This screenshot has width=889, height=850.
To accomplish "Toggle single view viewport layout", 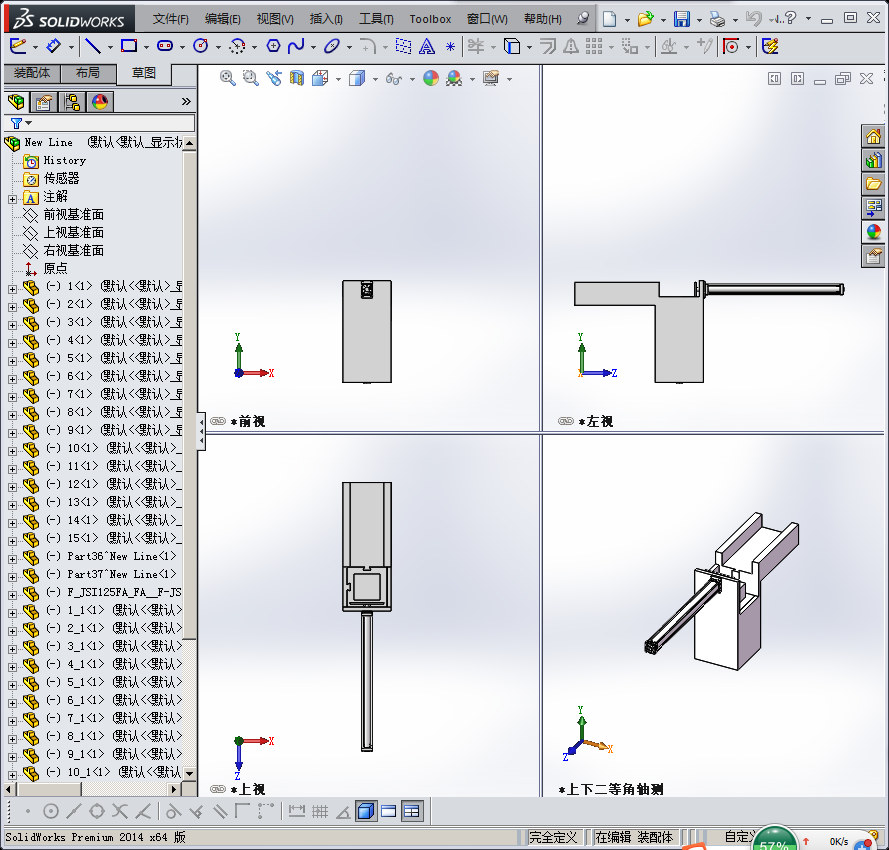I will pyautogui.click(x=366, y=811).
